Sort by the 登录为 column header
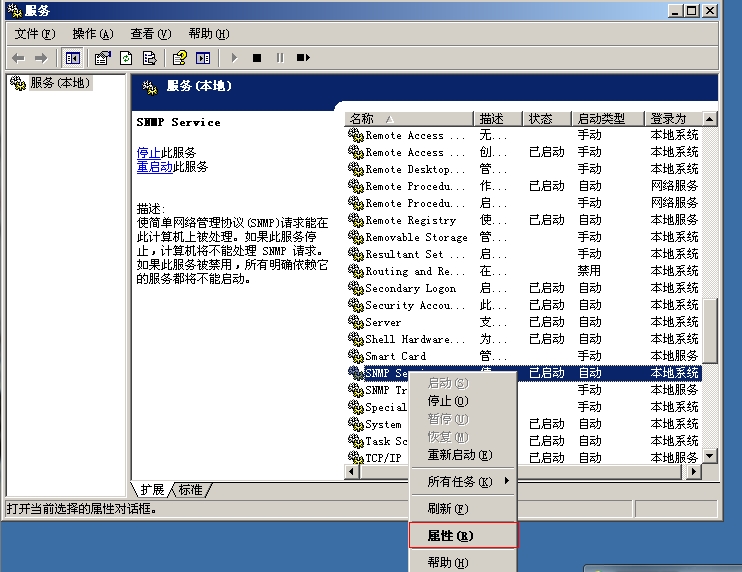This screenshot has width=742, height=572. click(x=674, y=119)
